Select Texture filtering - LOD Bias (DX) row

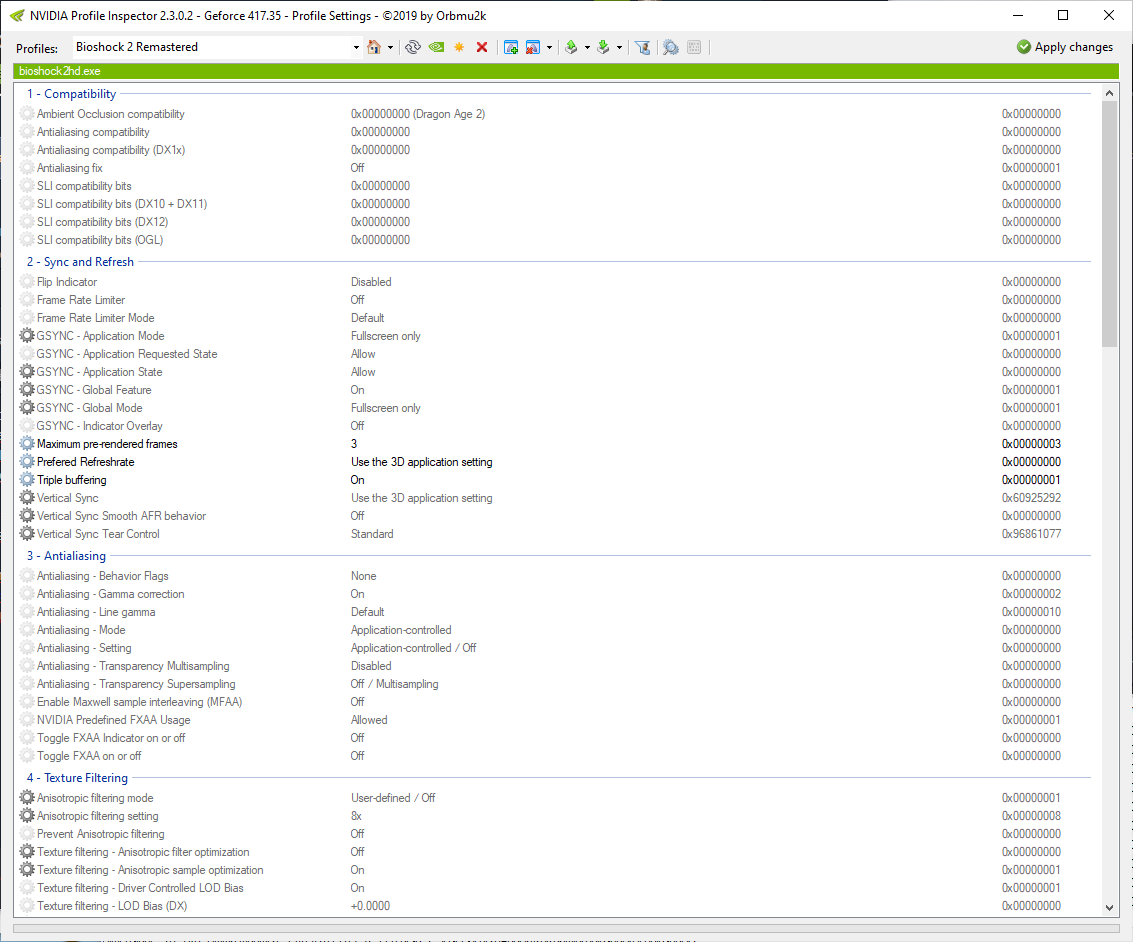coord(554,906)
